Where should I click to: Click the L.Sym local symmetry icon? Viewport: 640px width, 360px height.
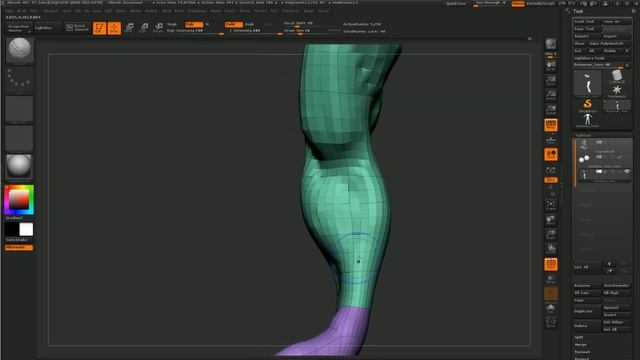tap(551, 169)
